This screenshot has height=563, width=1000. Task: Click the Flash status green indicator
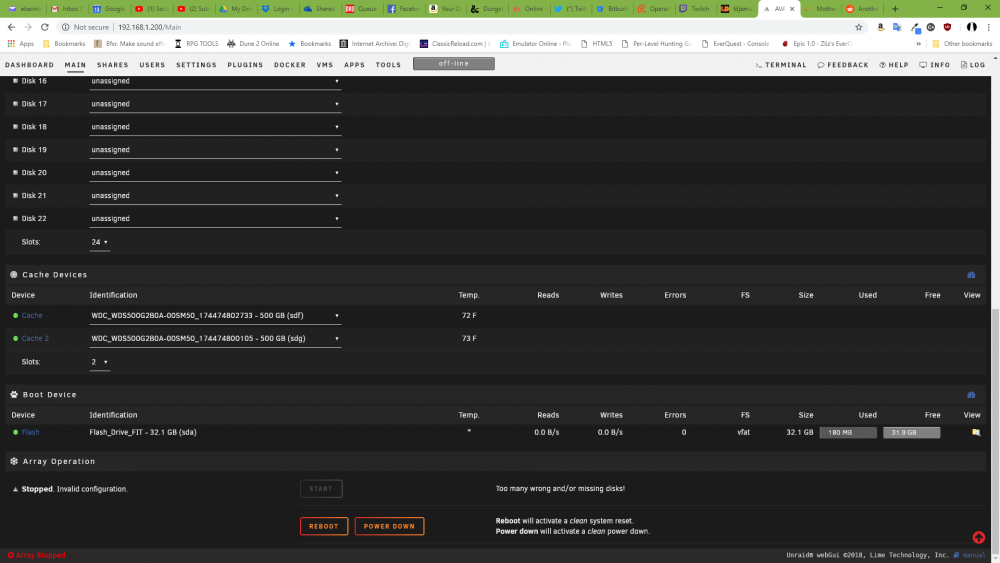(15, 432)
